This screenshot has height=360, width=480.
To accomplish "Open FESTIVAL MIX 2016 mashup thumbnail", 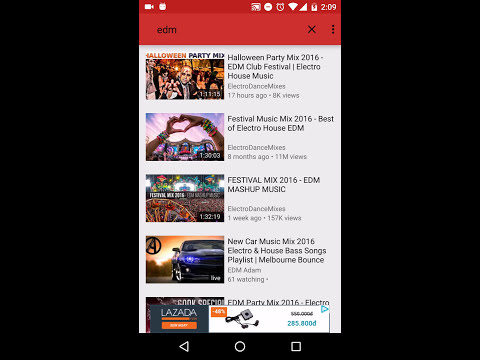I will point(185,198).
